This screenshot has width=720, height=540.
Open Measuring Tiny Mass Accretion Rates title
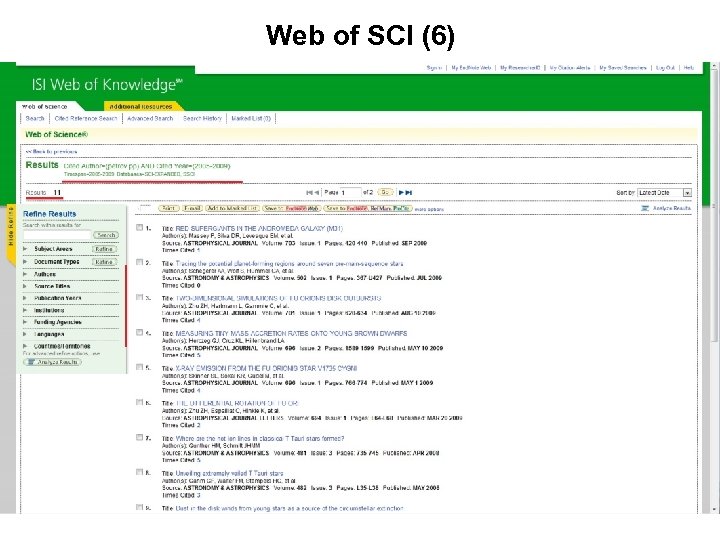click(291, 333)
